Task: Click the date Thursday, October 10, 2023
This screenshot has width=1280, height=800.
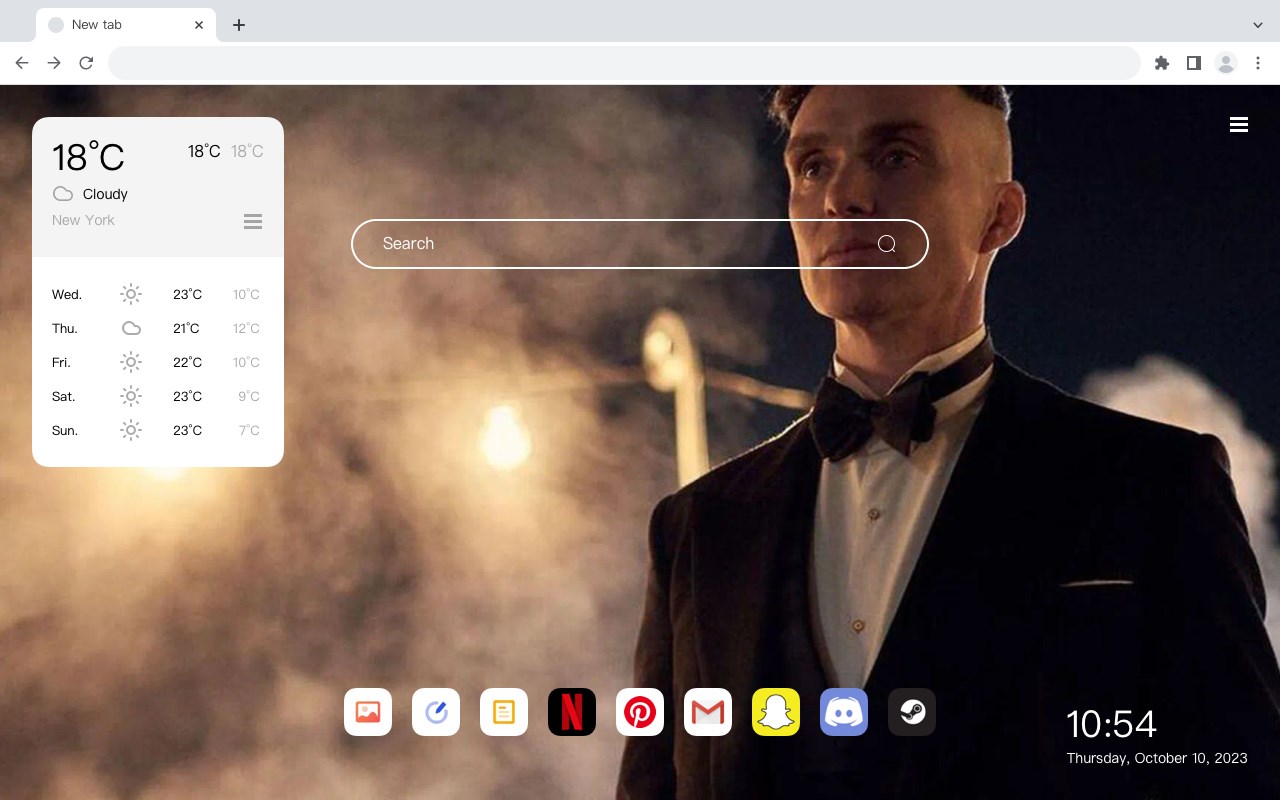Action: click(x=1157, y=758)
